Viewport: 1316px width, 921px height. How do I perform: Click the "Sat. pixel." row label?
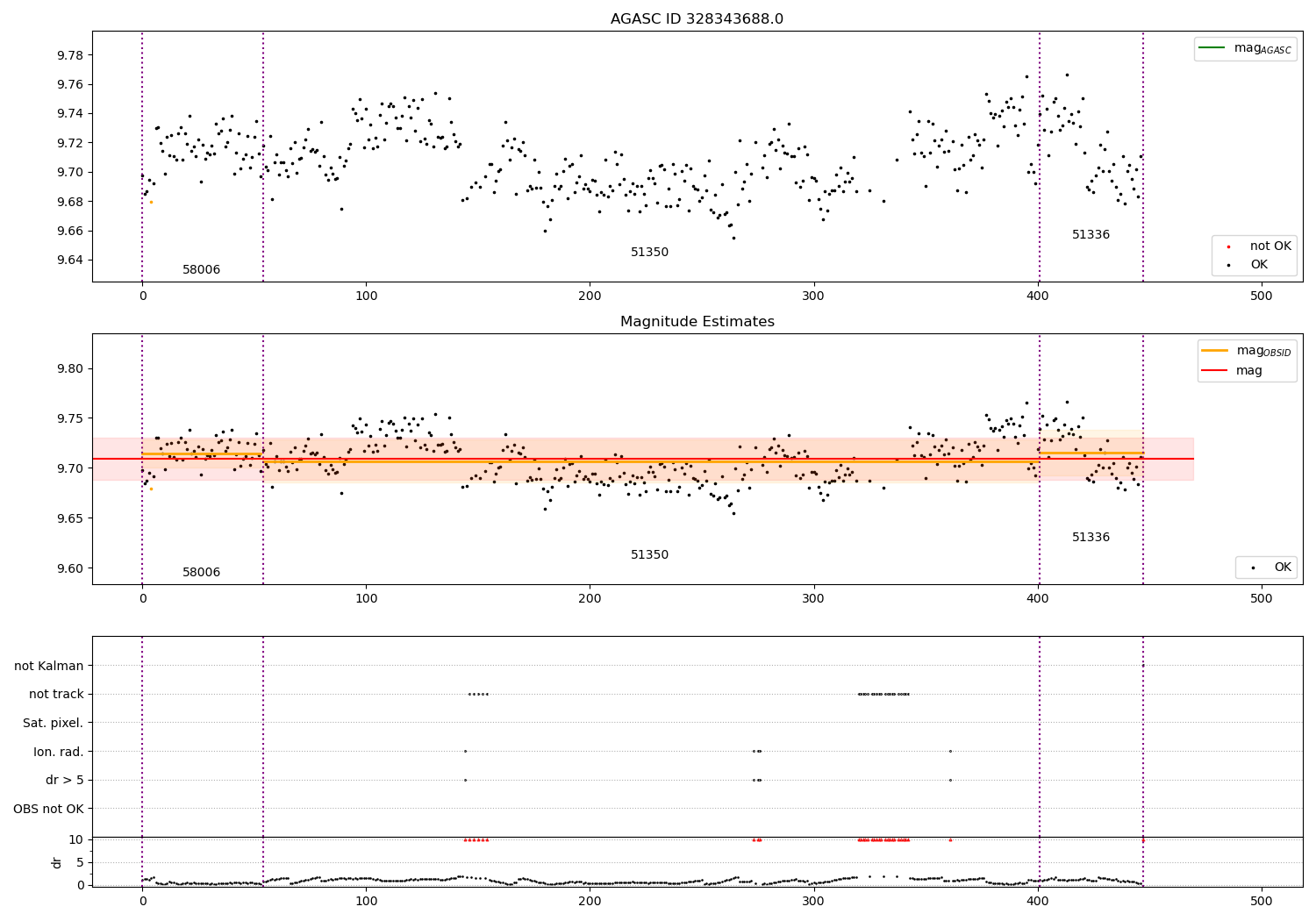54,724
